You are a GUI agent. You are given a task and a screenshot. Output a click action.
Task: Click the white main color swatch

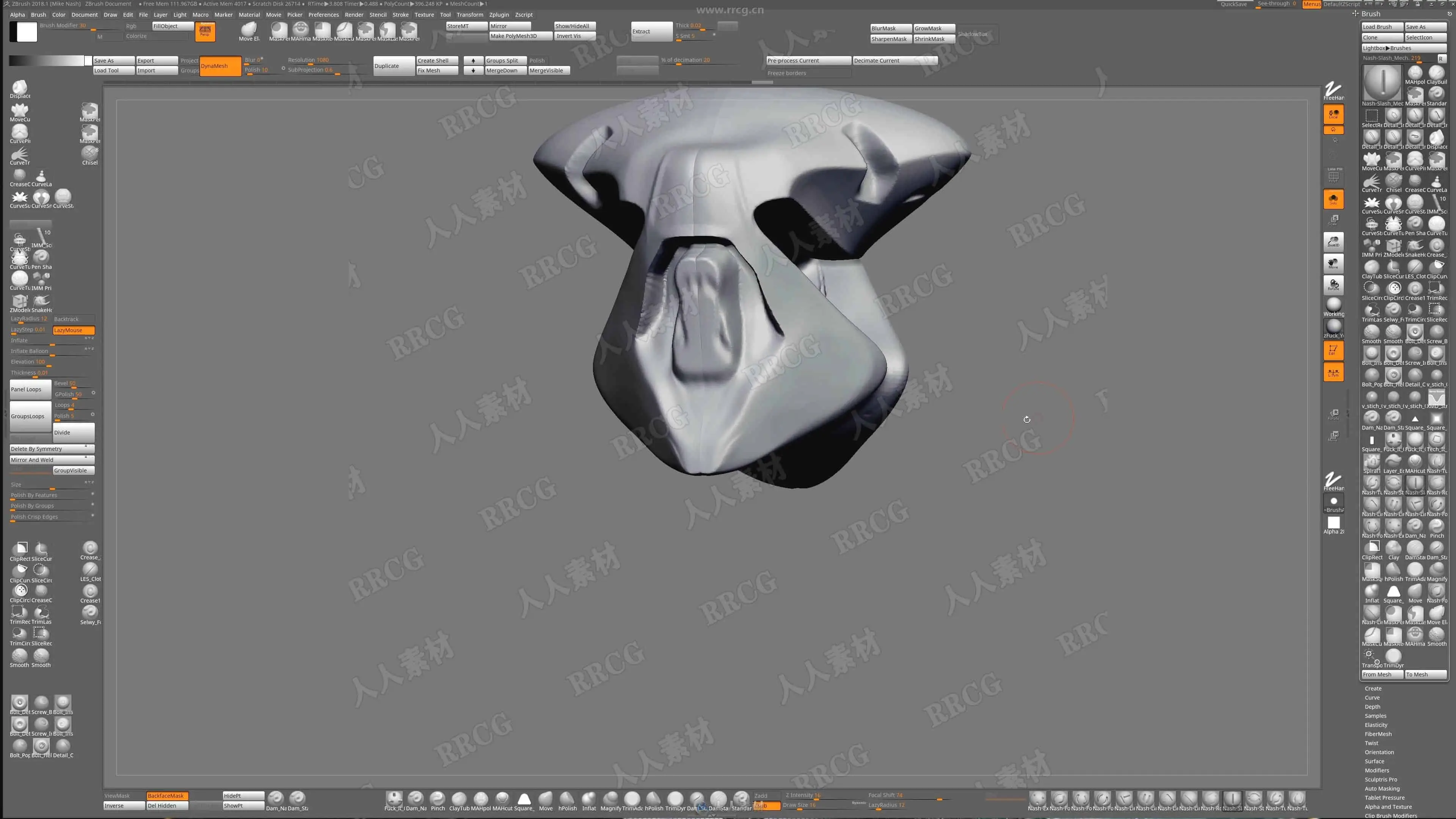27,32
